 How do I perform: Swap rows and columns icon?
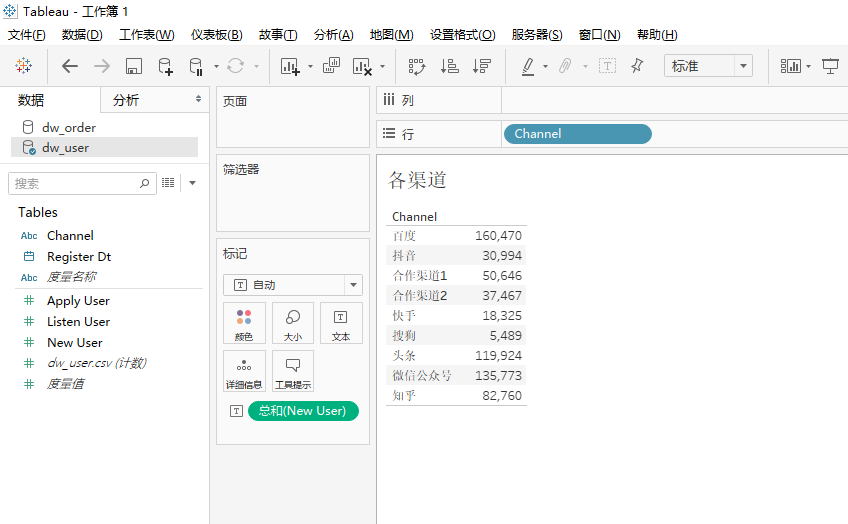tap(416, 66)
